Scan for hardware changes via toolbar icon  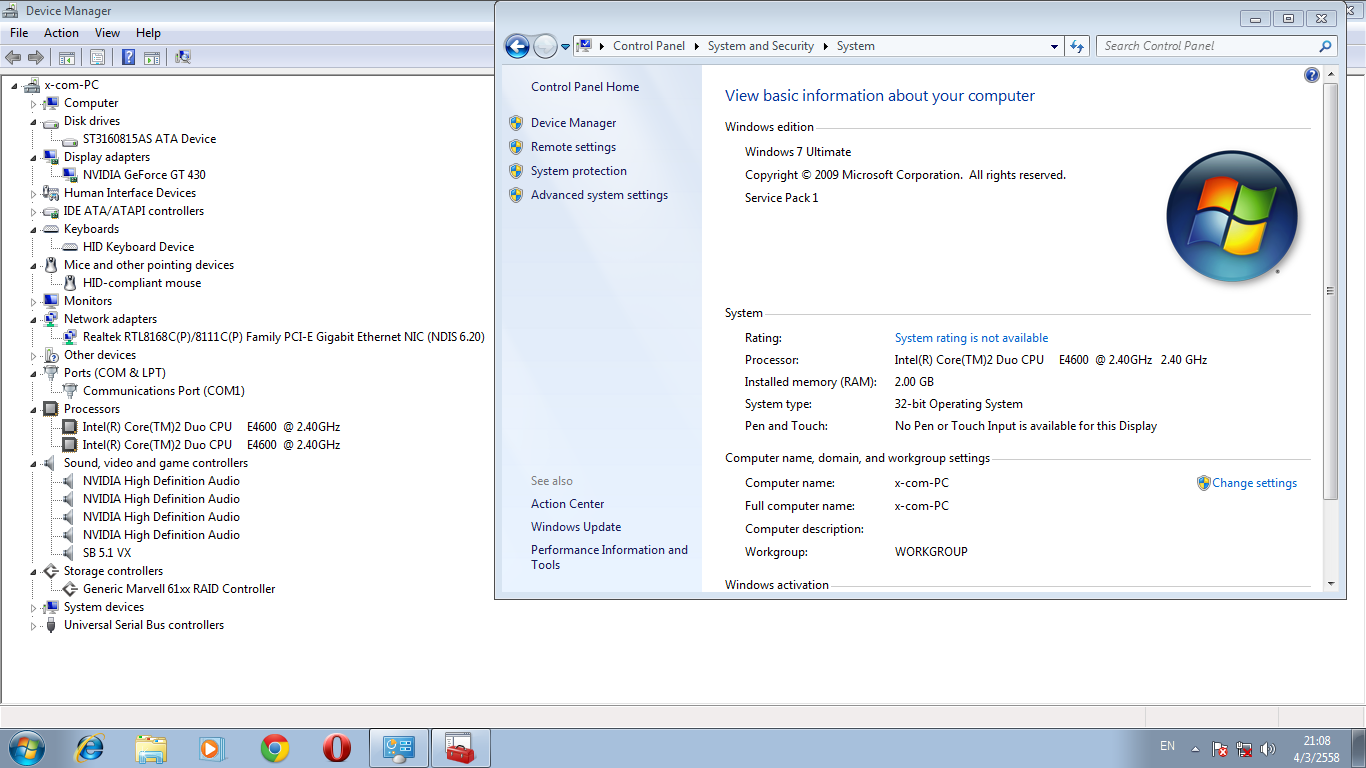(183, 58)
